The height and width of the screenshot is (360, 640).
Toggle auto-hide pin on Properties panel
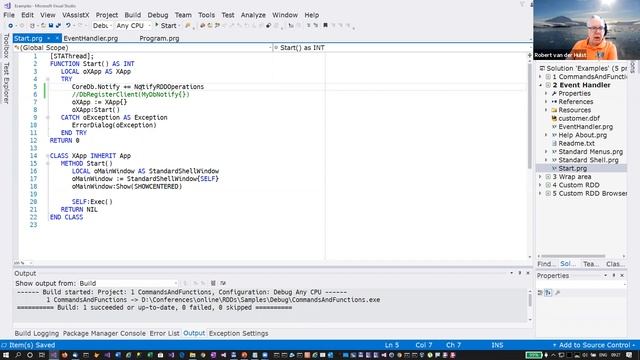click(613, 276)
